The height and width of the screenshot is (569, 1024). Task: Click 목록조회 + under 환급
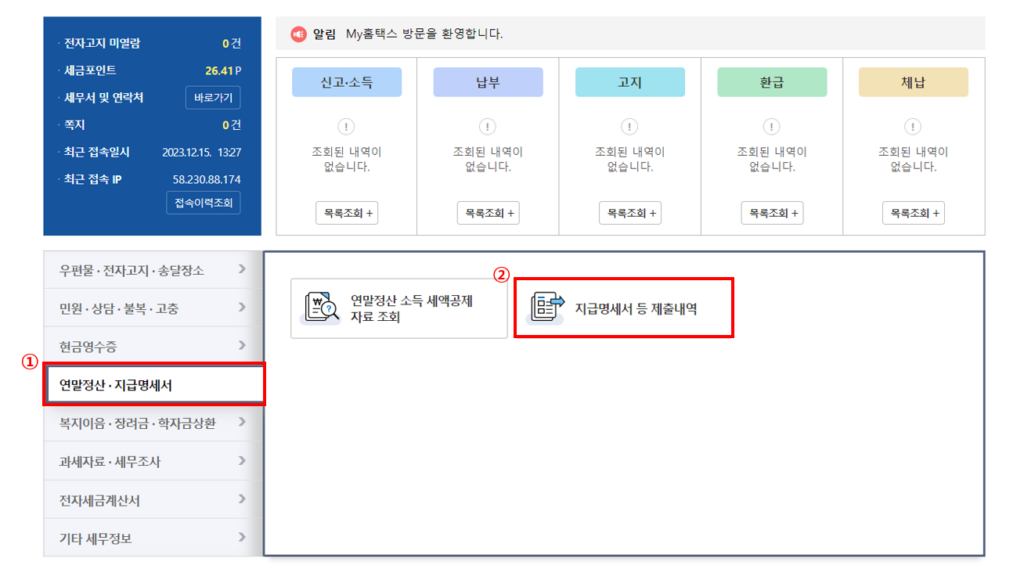tap(772, 213)
